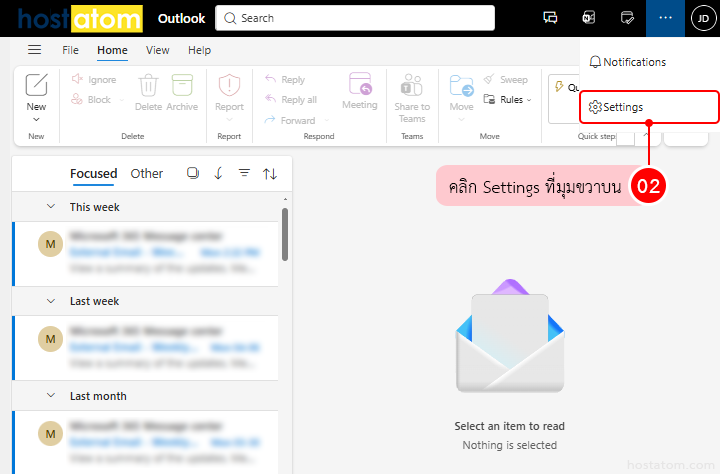The height and width of the screenshot is (474, 720).
Task: Click Settings in the dropdown menu
Action: pos(649,107)
